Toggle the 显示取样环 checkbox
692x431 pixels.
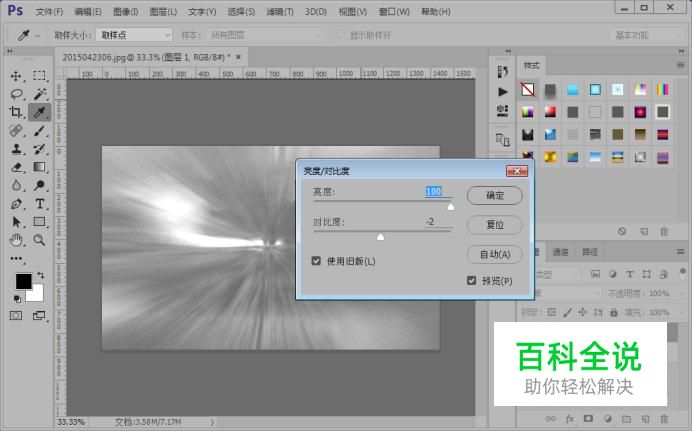pyautogui.click(x=339, y=35)
